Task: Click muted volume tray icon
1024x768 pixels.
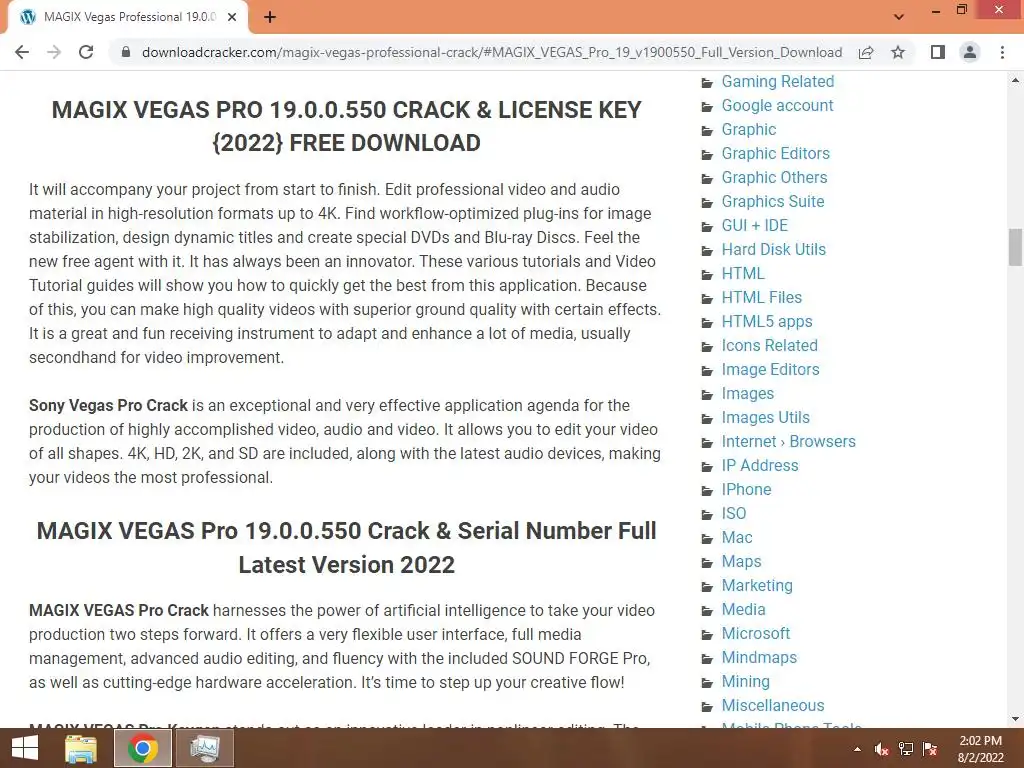Action: (882, 749)
